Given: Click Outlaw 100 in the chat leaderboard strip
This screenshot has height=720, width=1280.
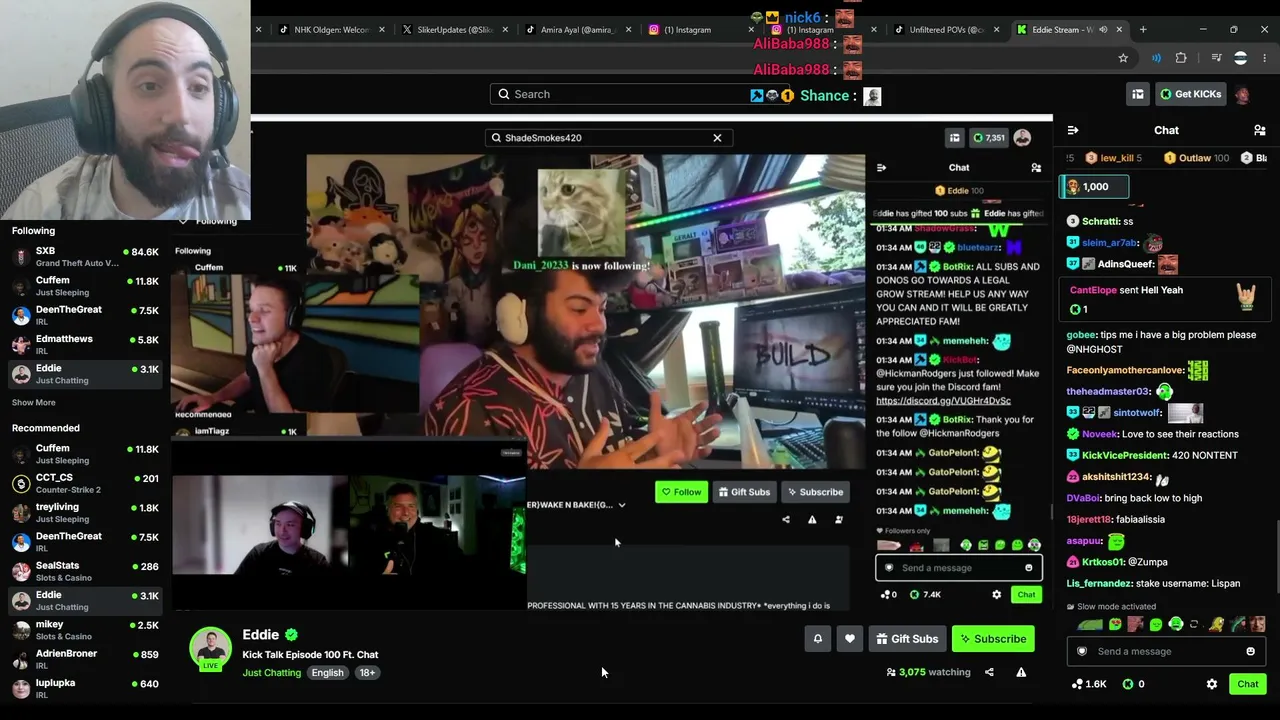Looking at the screenshot, I should point(1196,158).
